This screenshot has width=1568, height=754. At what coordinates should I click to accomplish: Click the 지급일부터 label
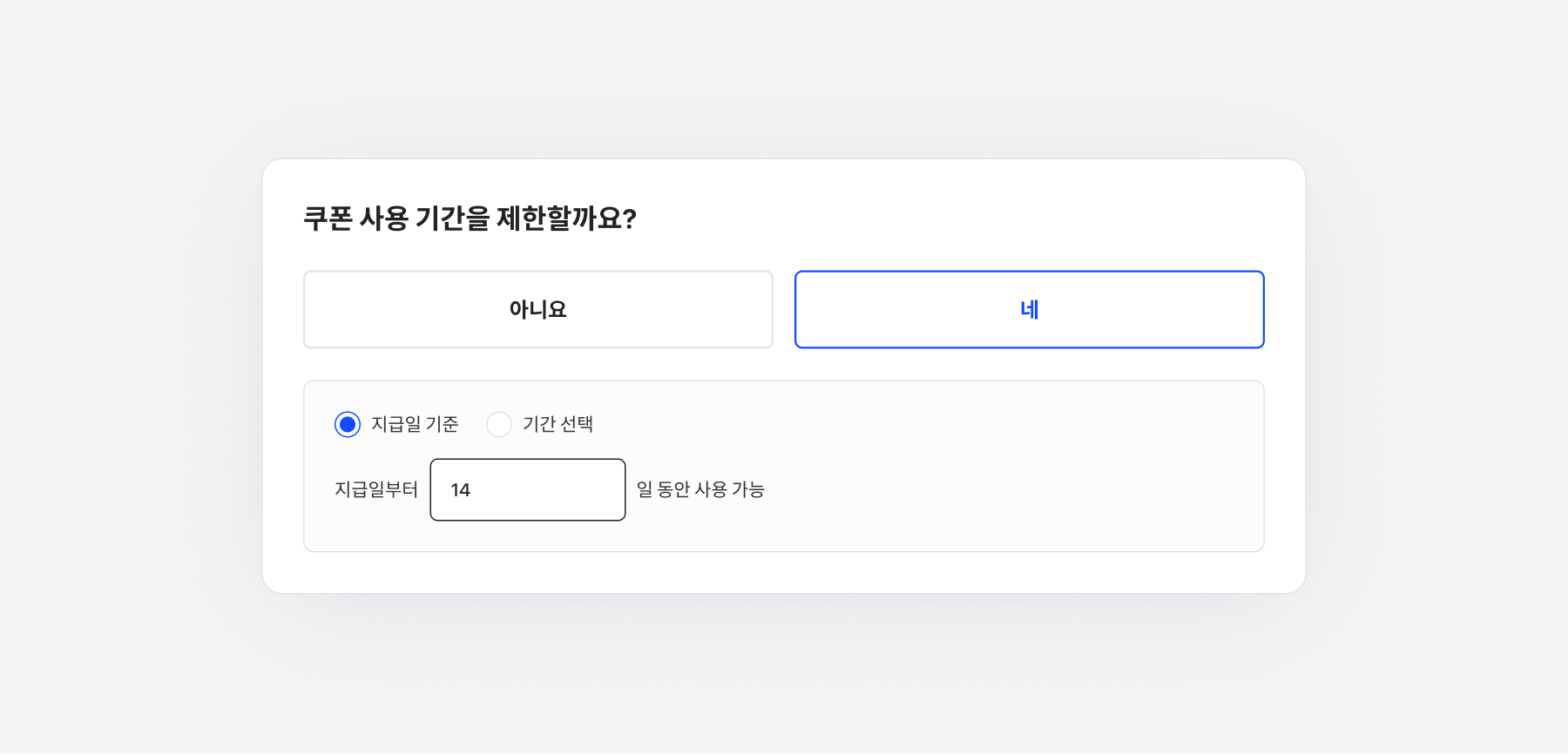[x=376, y=489]
